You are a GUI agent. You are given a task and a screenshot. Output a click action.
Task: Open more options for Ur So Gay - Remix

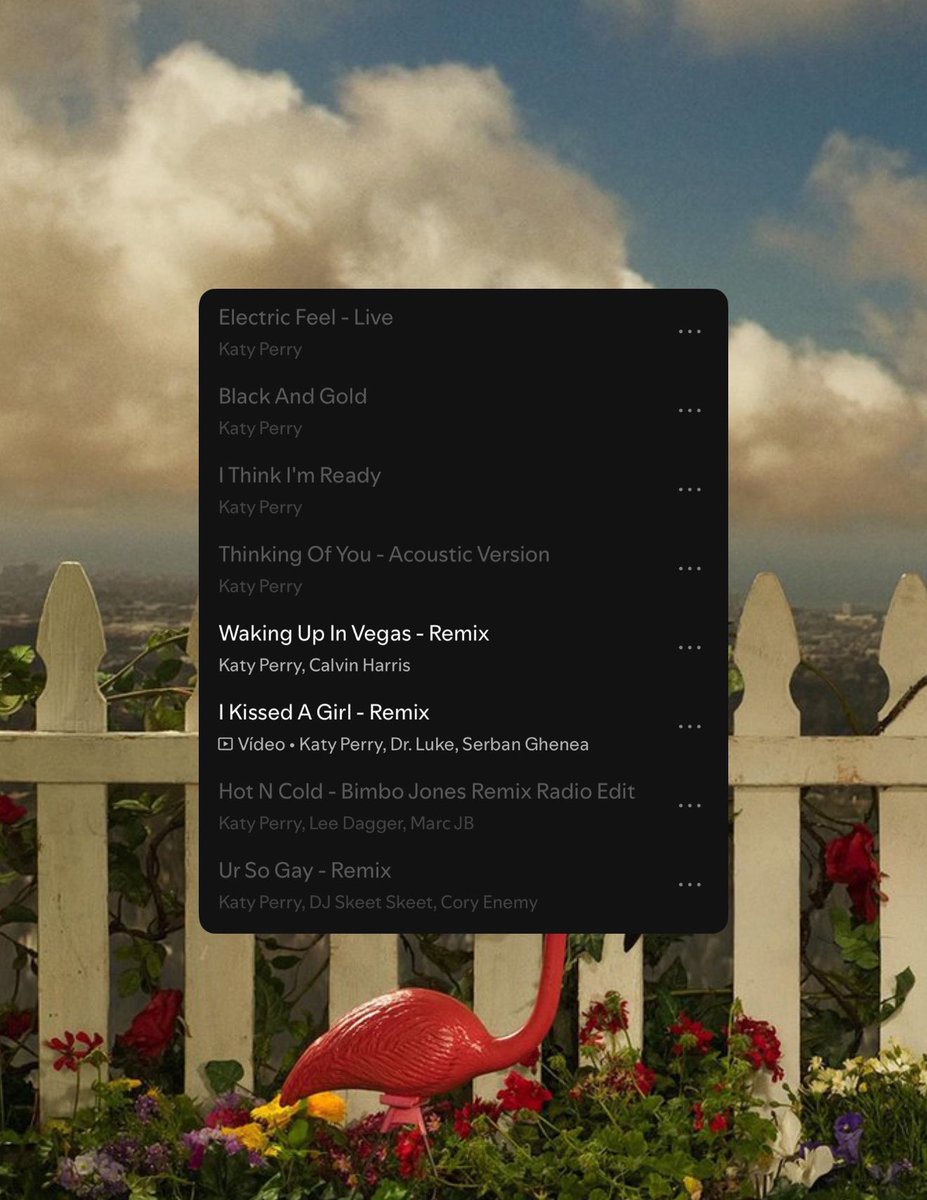689,885
